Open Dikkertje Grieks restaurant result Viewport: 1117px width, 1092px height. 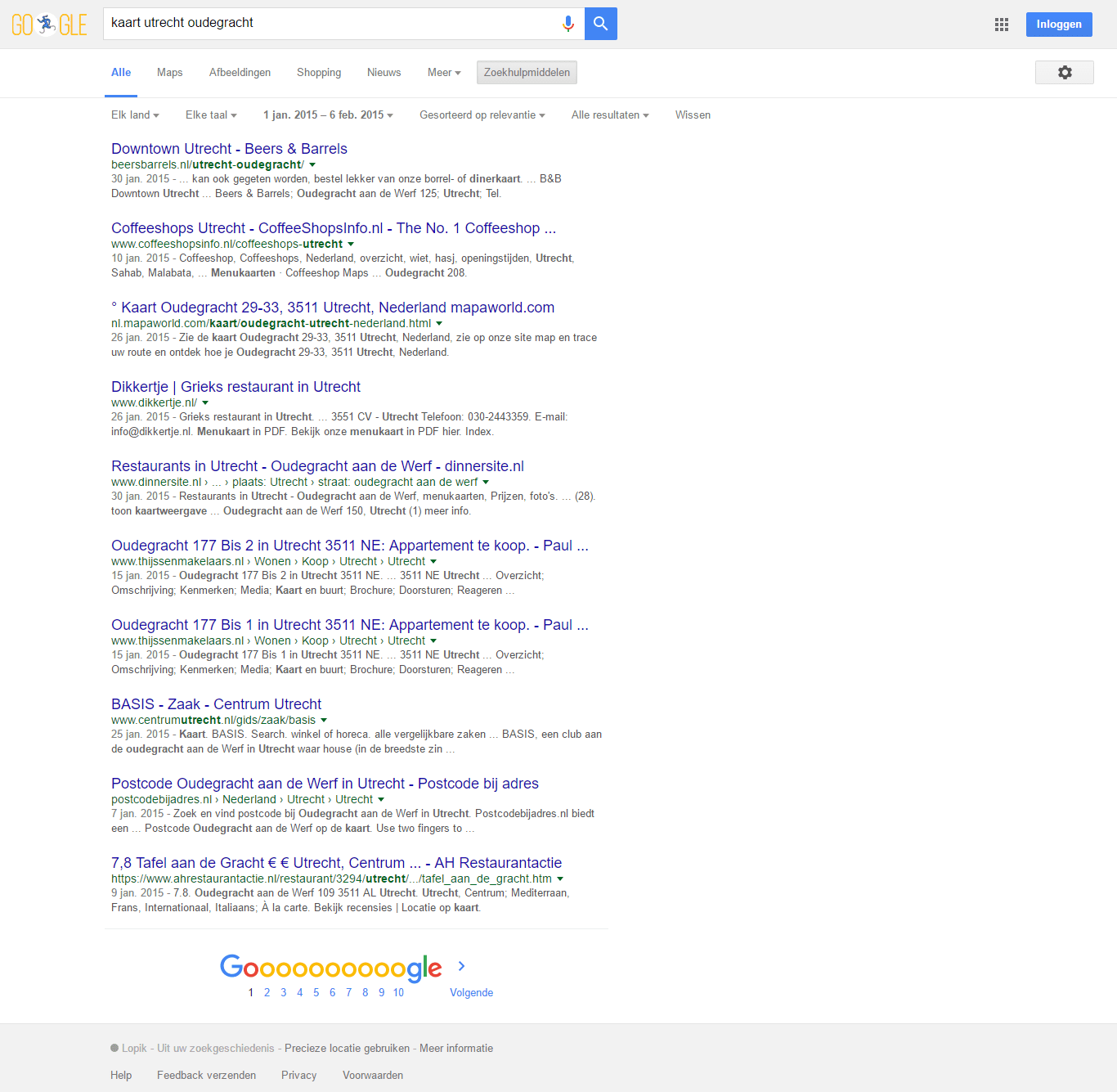click(x=236, y=387)
